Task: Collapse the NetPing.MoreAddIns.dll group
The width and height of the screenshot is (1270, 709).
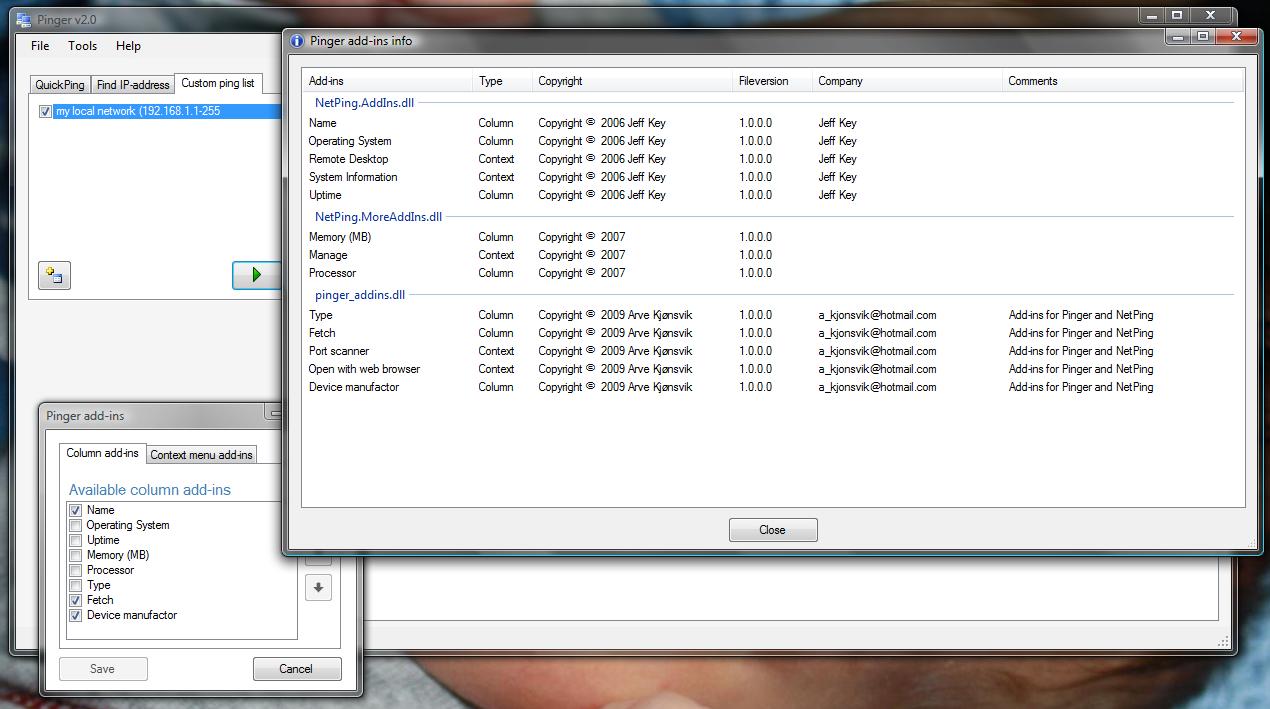Action: [x=378, y=217]
